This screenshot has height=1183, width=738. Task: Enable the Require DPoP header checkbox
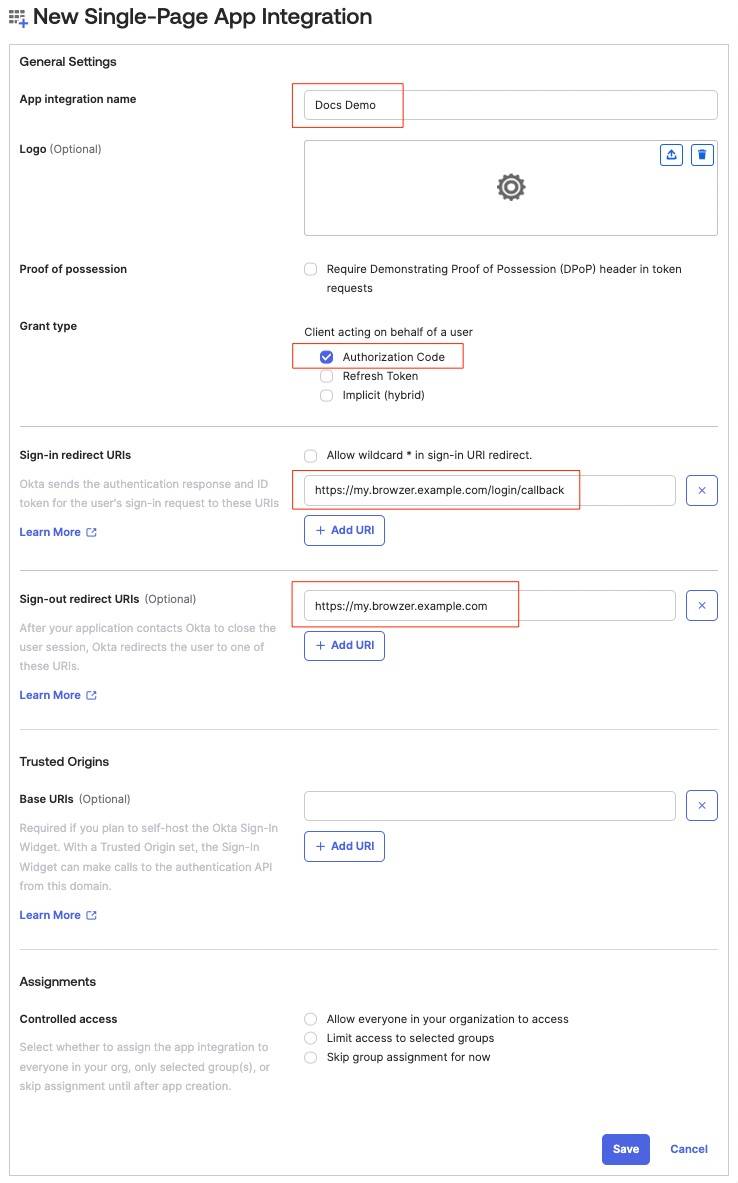(310, 269)
